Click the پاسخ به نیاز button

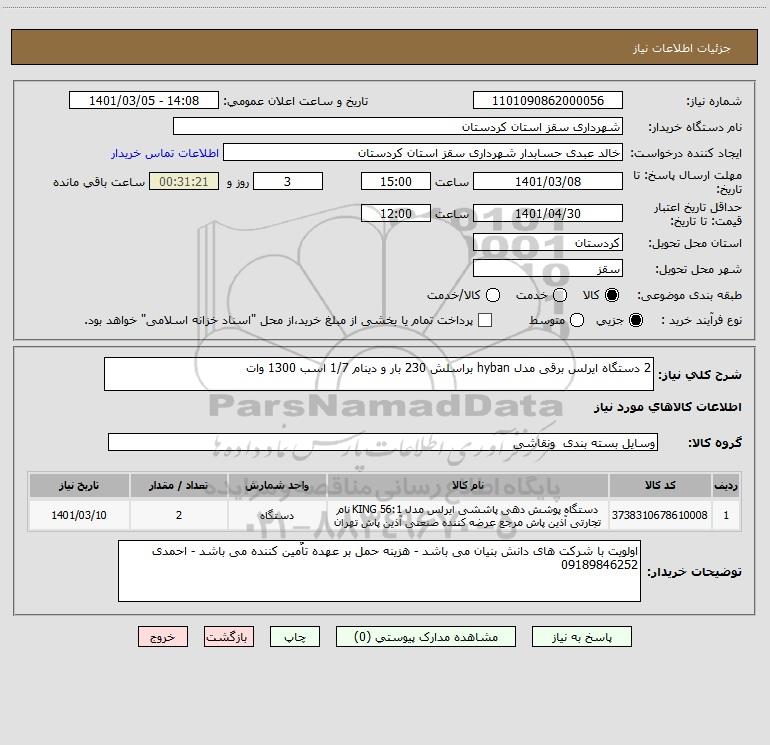tap(581, 637)
